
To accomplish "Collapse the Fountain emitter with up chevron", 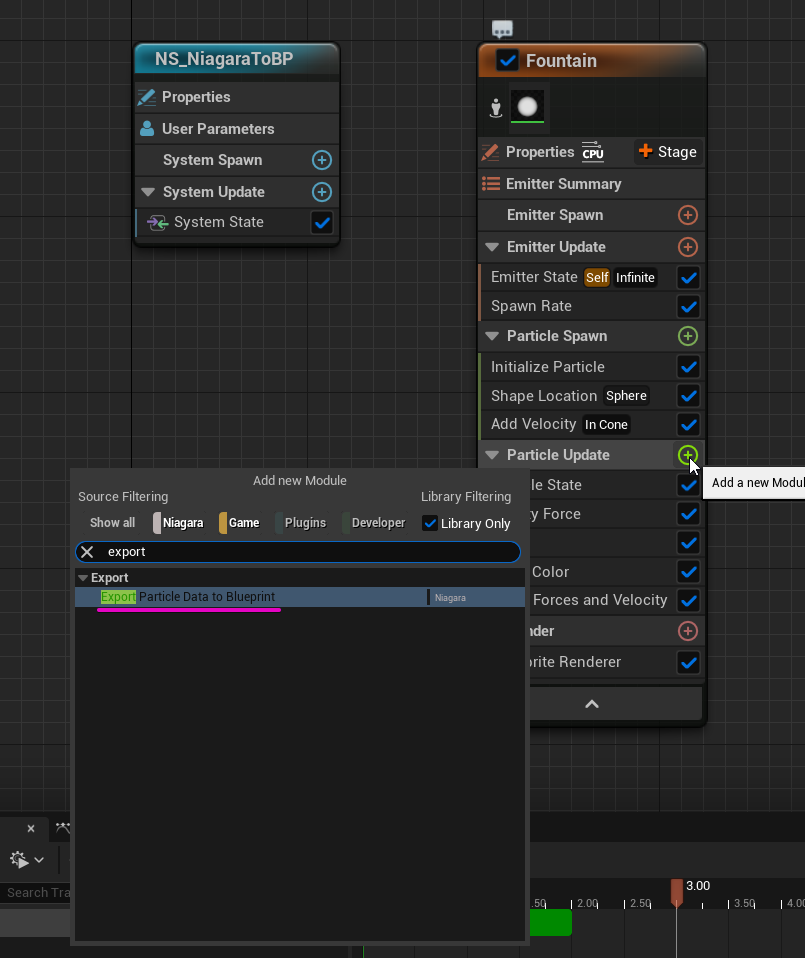I will (592, 704).
